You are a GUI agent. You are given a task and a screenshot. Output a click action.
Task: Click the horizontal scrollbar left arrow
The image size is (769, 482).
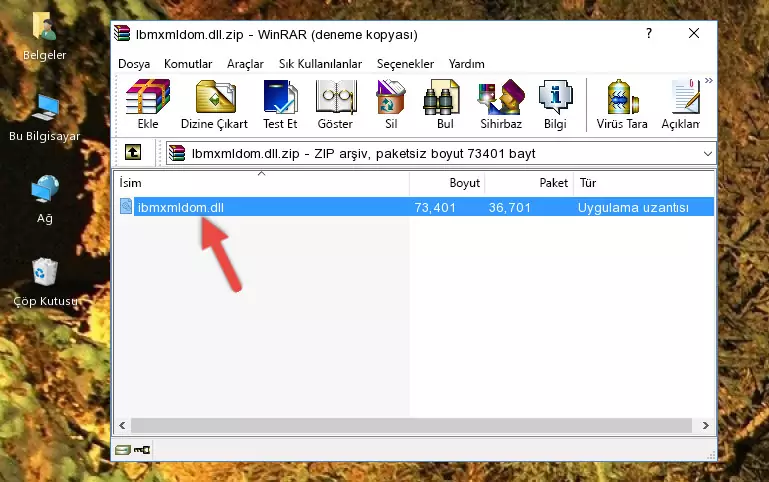pyautogui.click(x=123, y=425)
